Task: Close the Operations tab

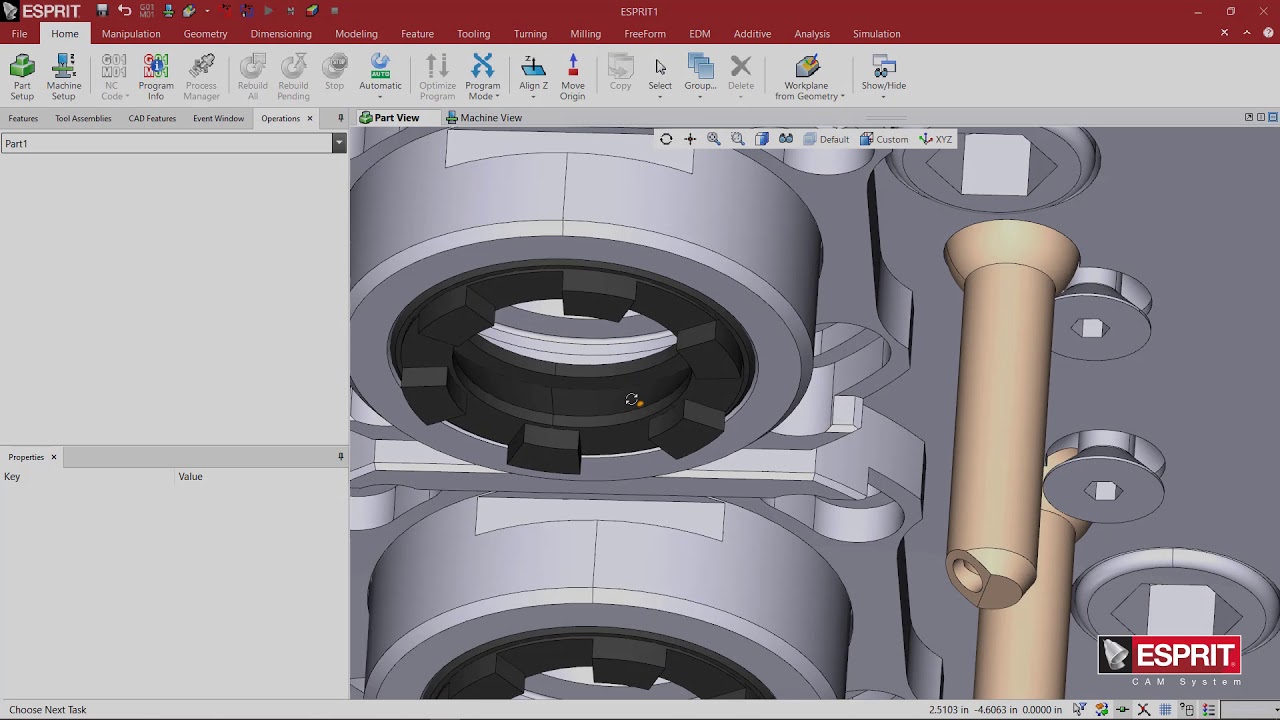Action: [309, 118]
